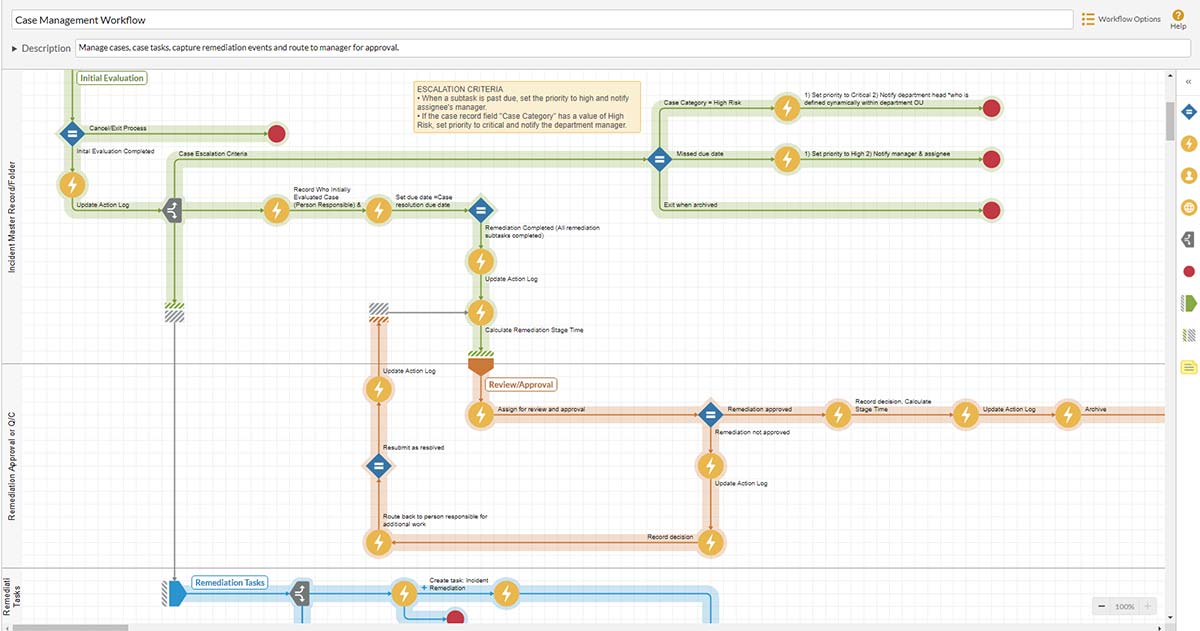
Task: Pick the red end shape in palette
Action: pos(1189,271)
